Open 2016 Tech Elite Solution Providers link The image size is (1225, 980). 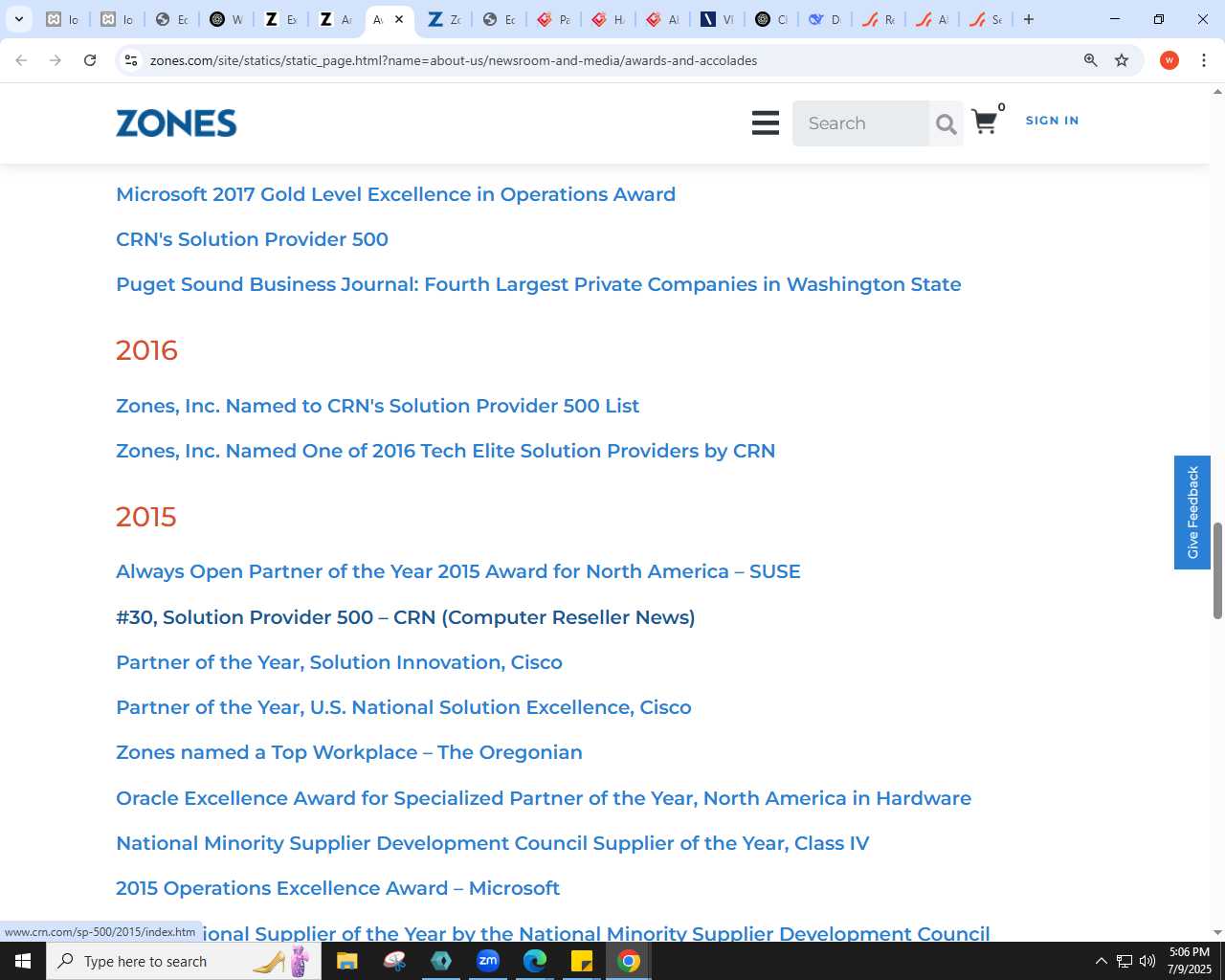click(x=445, y=451)
